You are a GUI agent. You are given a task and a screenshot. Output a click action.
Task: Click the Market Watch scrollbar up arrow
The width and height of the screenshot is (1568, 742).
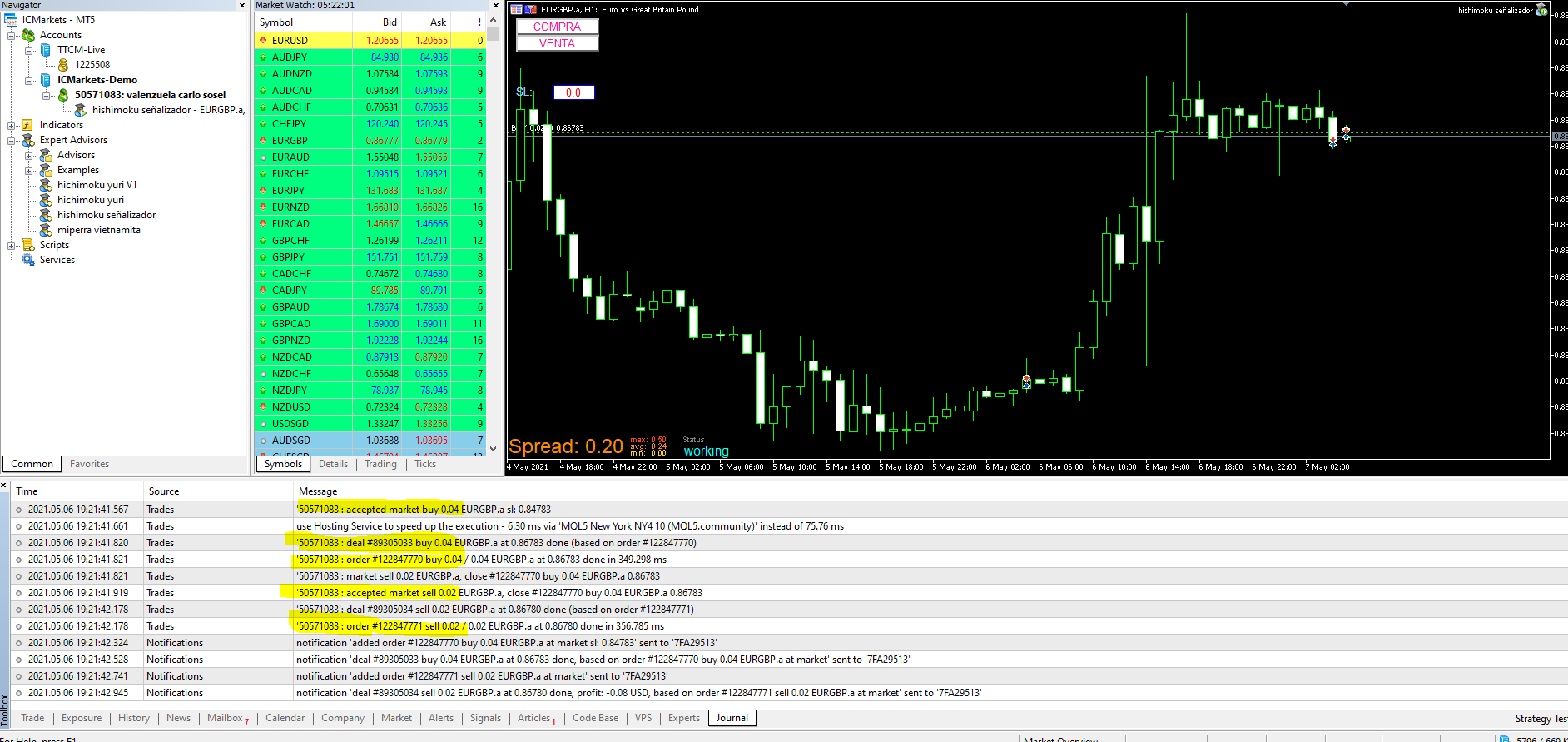click(x=494, y=21)
